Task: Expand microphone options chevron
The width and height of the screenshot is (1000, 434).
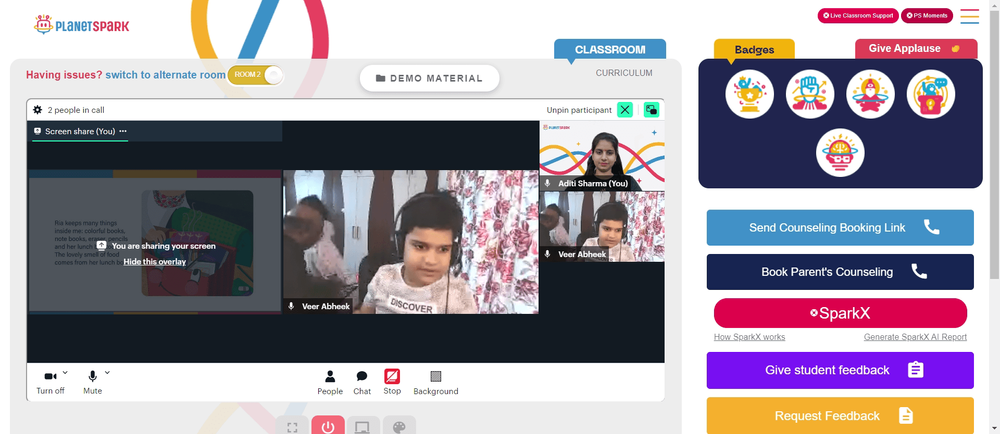Action: (x=107, y=372)
